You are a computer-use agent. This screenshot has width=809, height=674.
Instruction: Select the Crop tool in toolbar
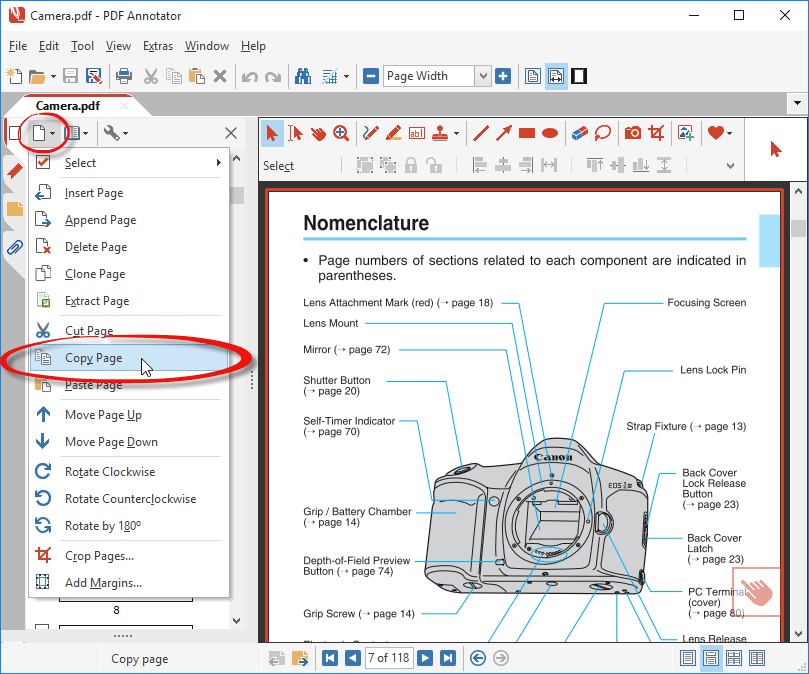(x=656, y=133)
